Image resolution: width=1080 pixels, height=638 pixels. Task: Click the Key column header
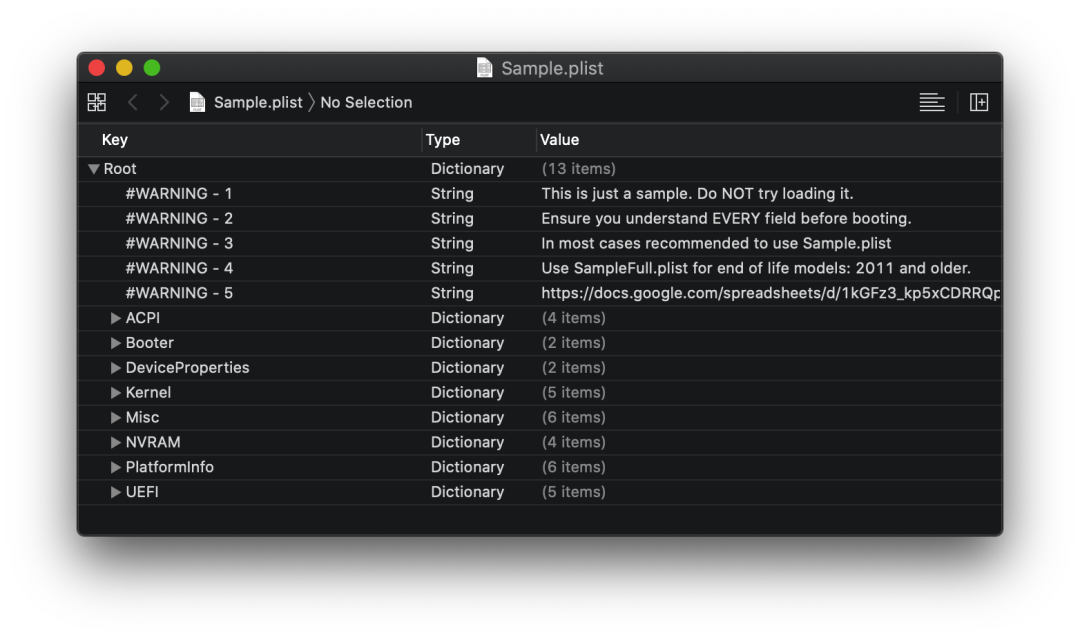click(115, 140)
